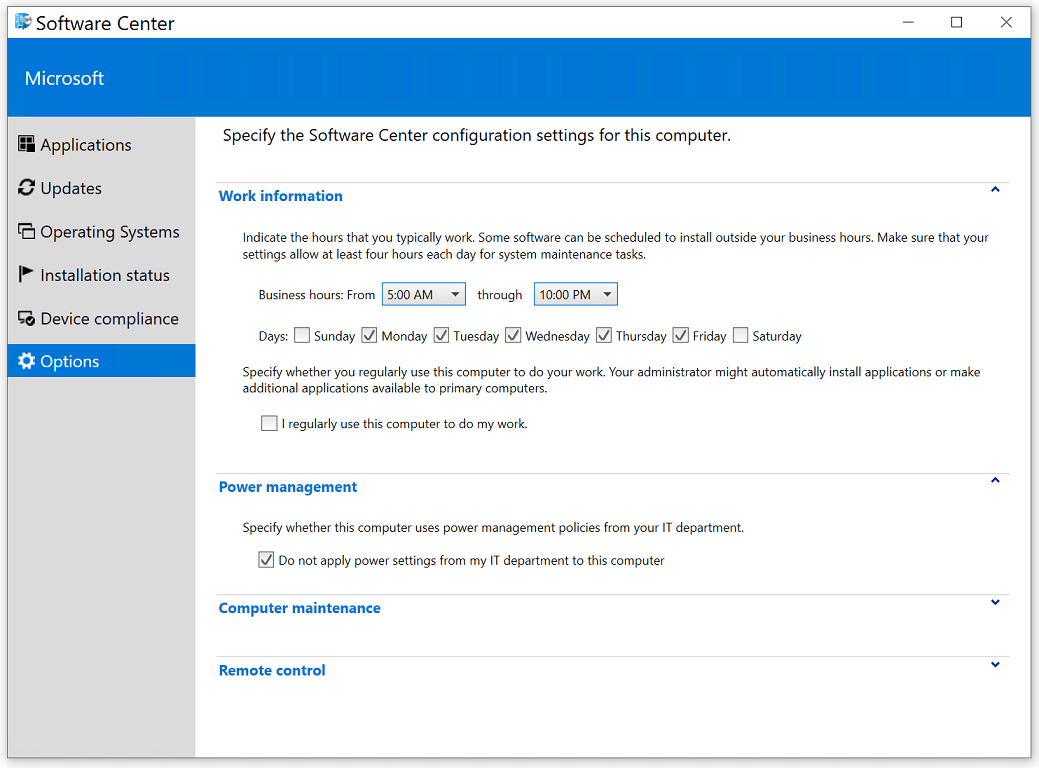Enable Sunday as a business day
This screenshot has height=768, width=1039.
(302, 335)
